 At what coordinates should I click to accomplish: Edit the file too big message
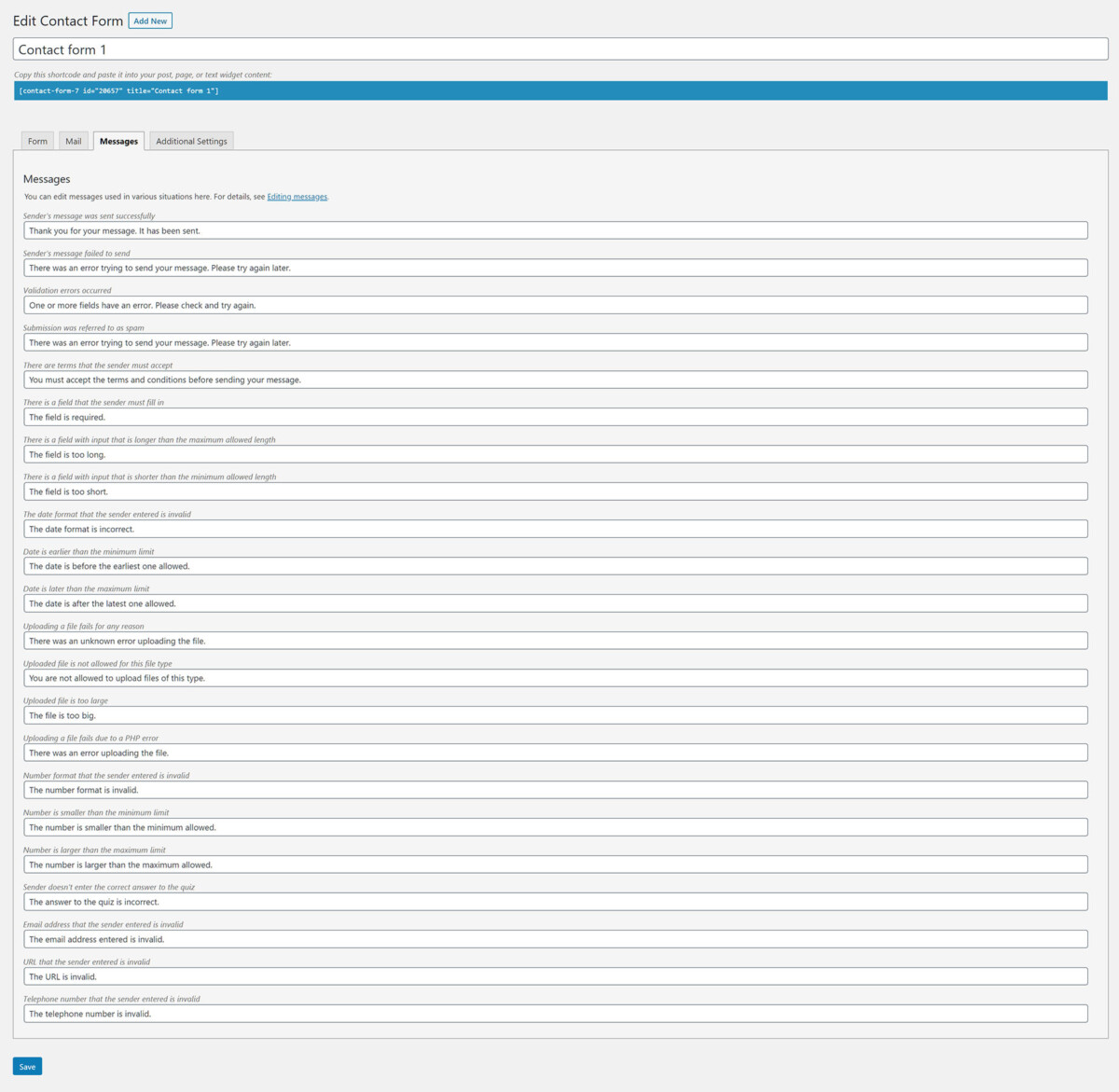556,715
